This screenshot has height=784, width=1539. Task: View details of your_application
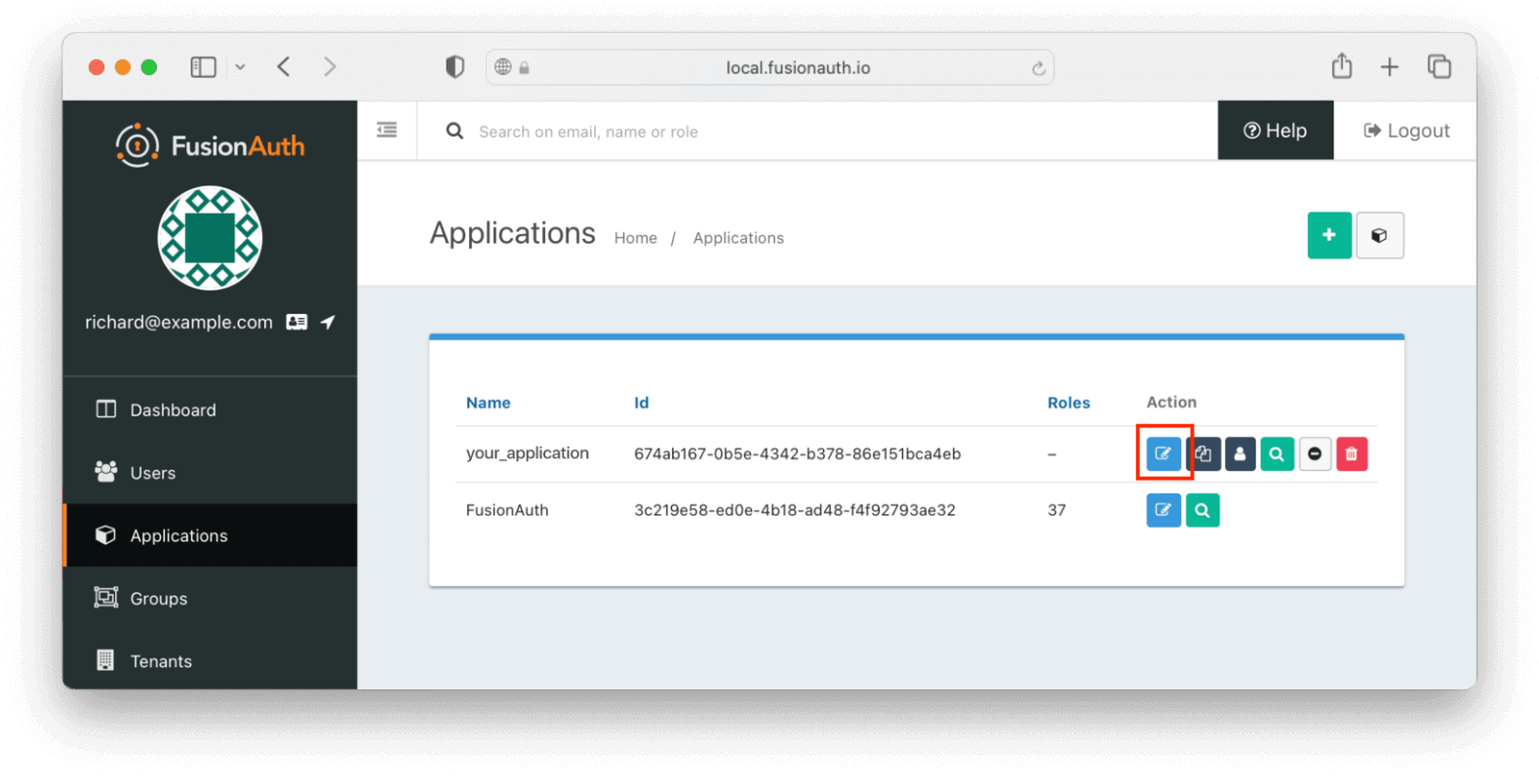pyautogui.click(x=1277, y=453)
